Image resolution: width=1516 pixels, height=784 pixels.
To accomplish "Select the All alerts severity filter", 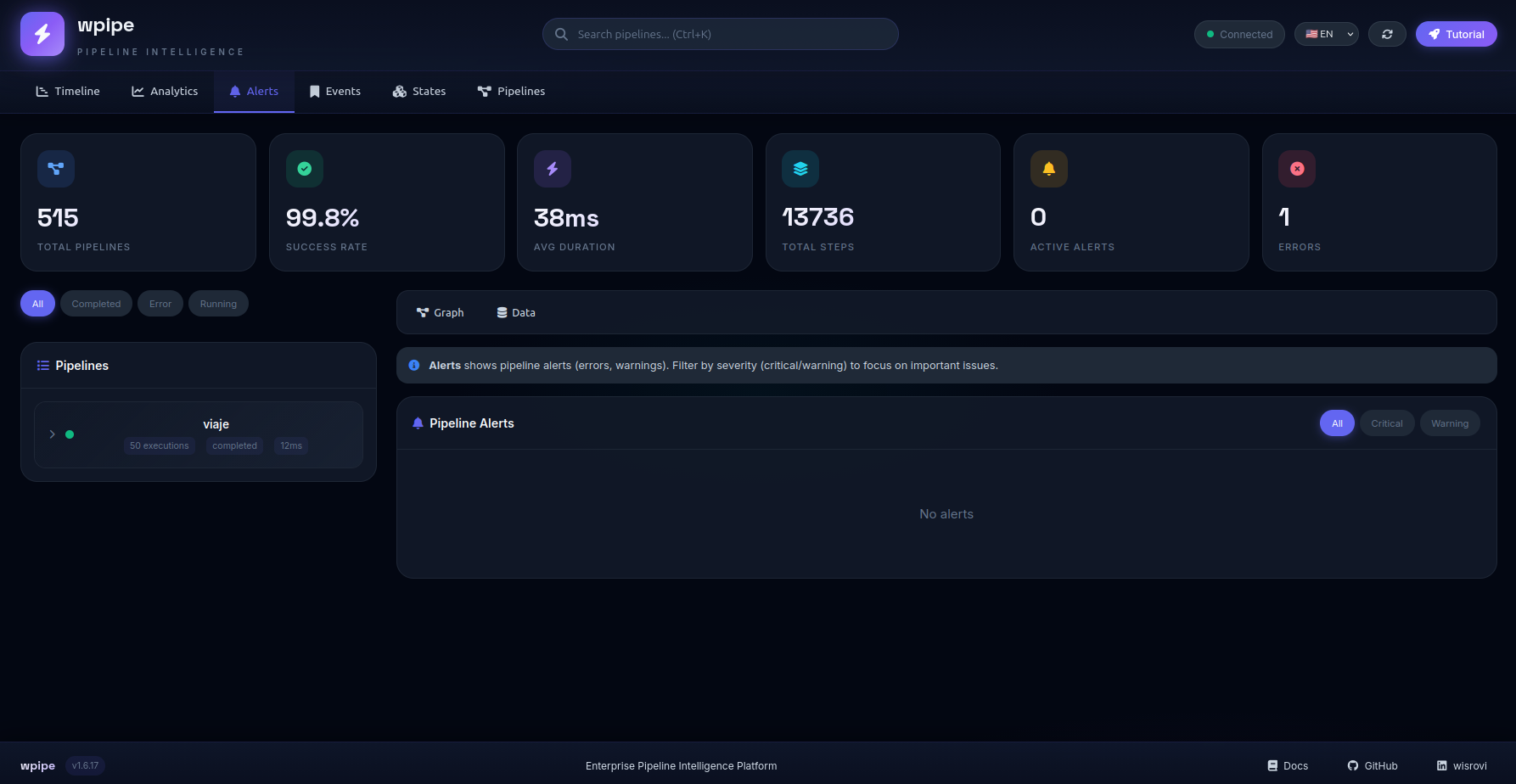I will 1337,423.
